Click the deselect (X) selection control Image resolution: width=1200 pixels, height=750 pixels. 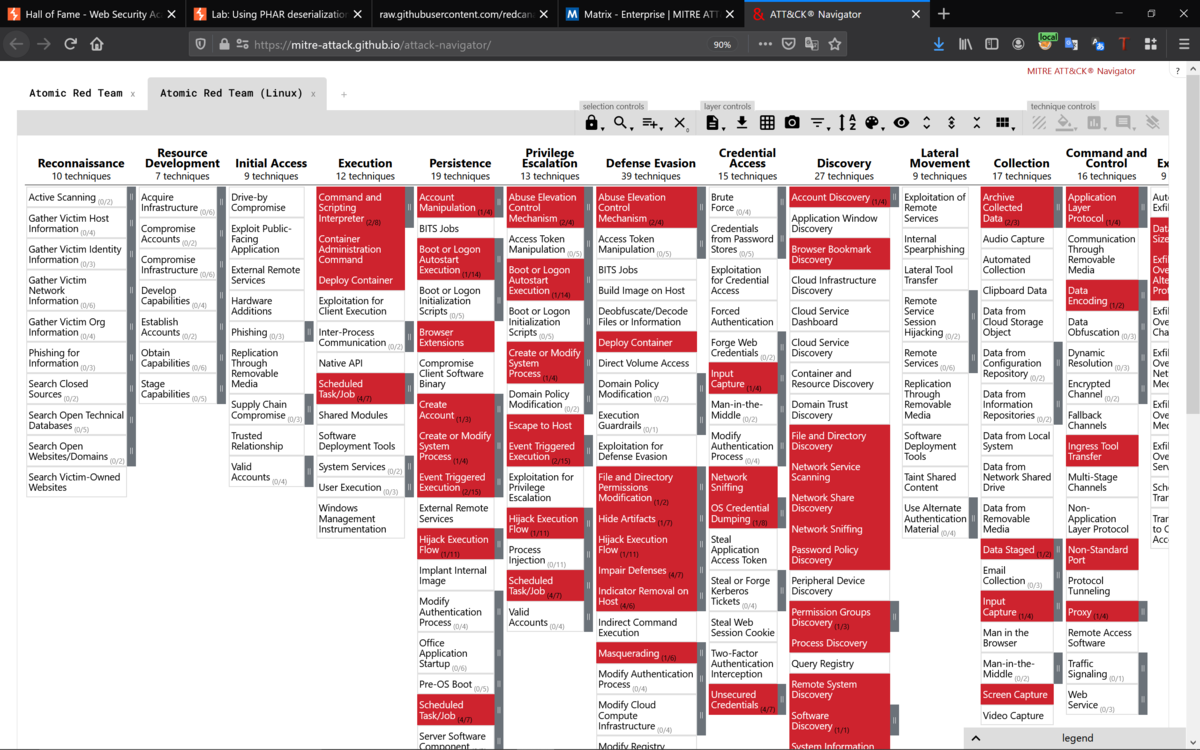681,123
